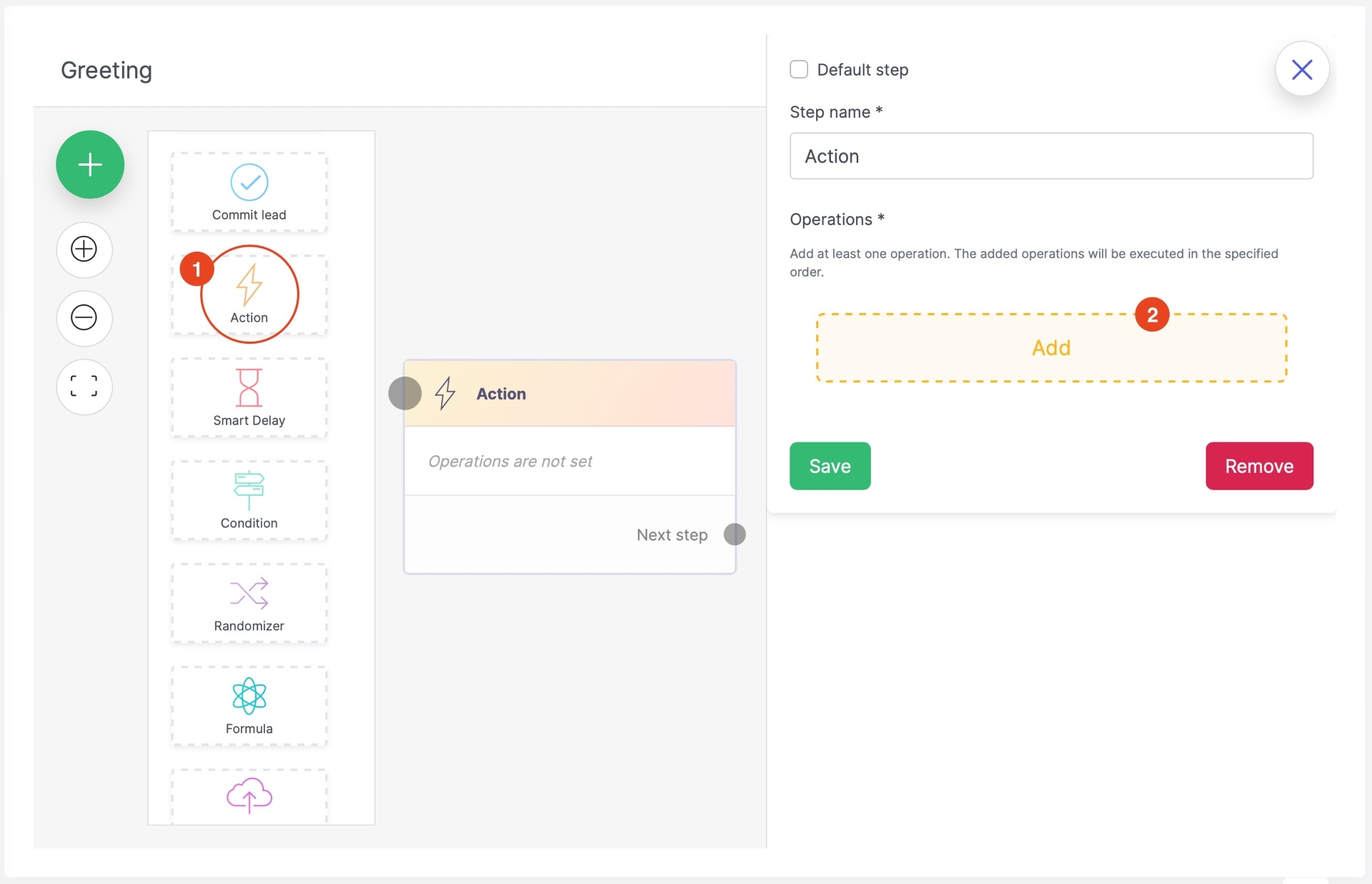
Task: Select the Formula atom block
Action: pyautogui.click(x=249, y=706)
